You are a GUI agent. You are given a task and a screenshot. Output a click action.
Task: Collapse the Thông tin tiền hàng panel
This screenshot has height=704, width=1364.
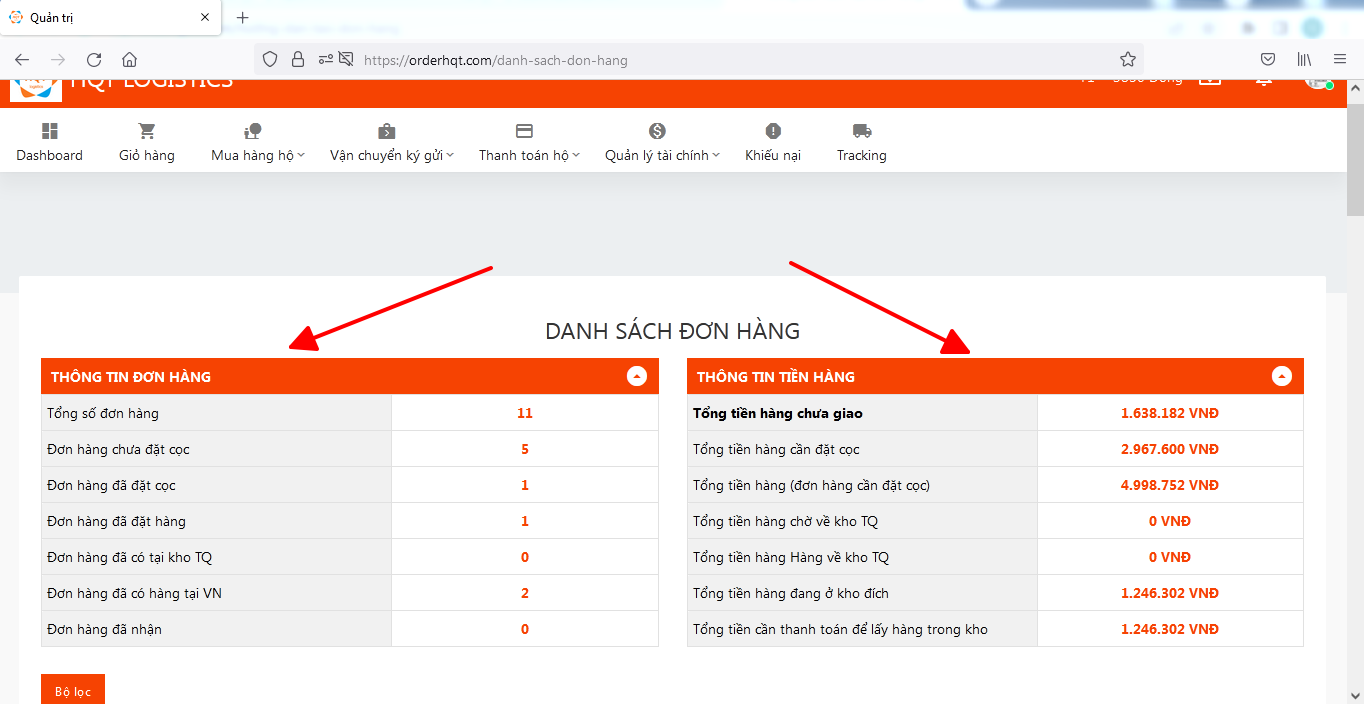coord(1282,376)
